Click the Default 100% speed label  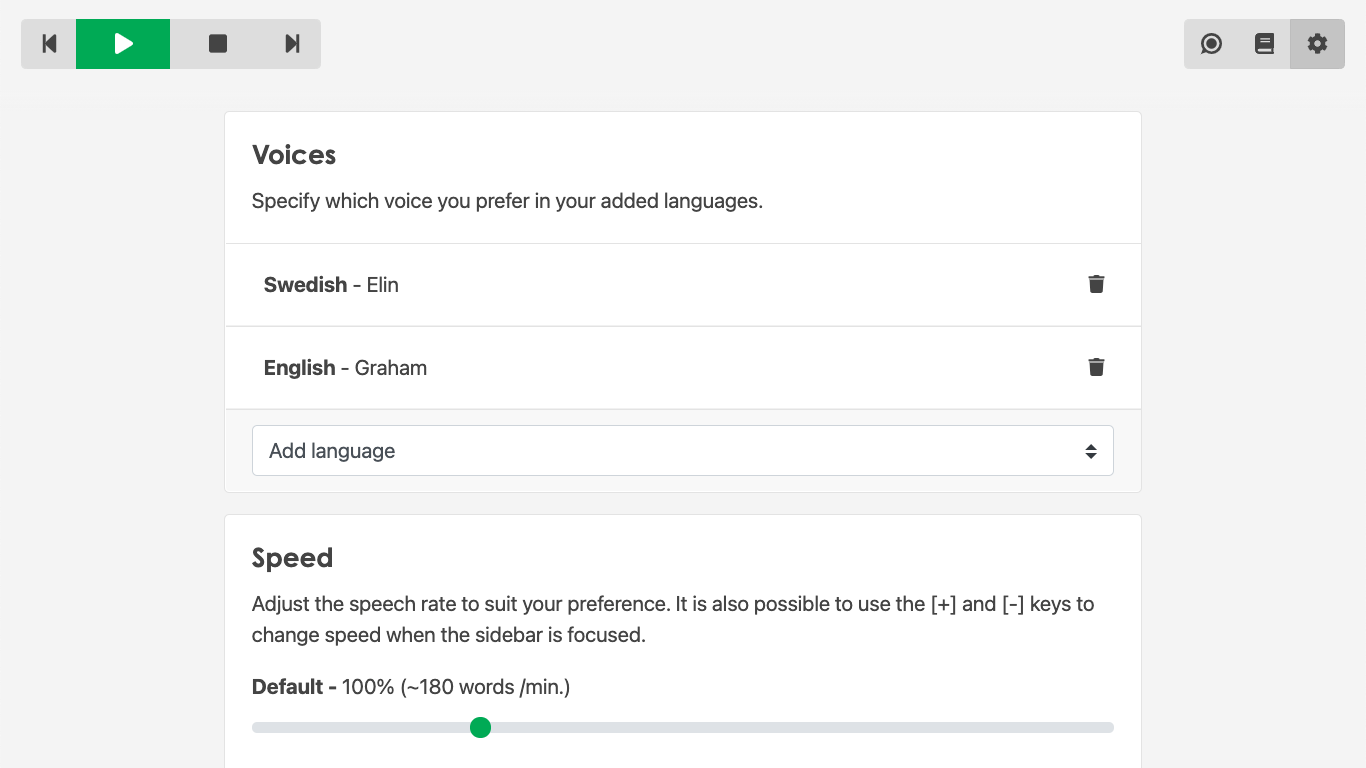point(410,687)
